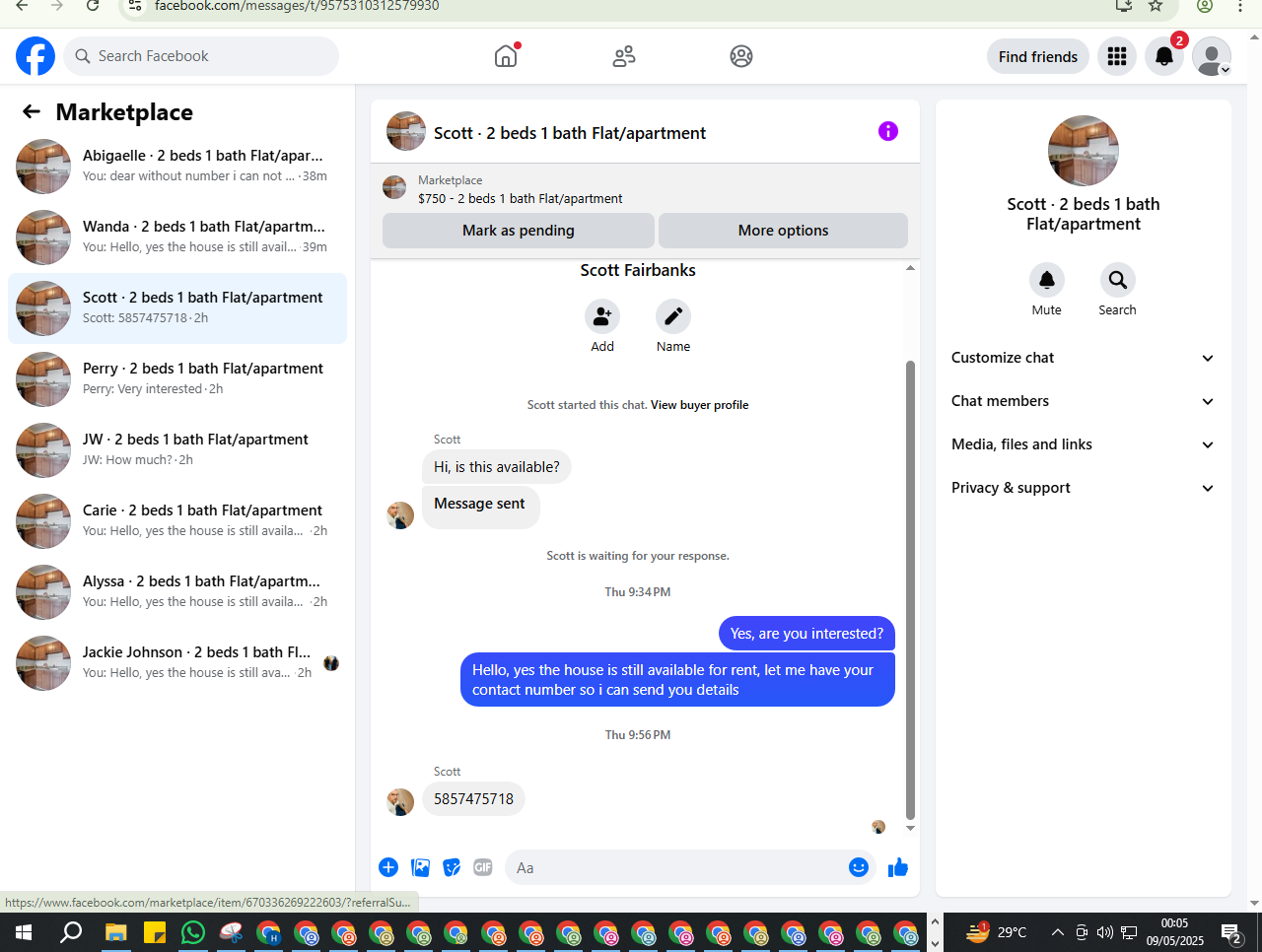Viewport: 1262px width, 952px height.
Task: Click the Search Facebook box
Action: click(x=201, y=56)
